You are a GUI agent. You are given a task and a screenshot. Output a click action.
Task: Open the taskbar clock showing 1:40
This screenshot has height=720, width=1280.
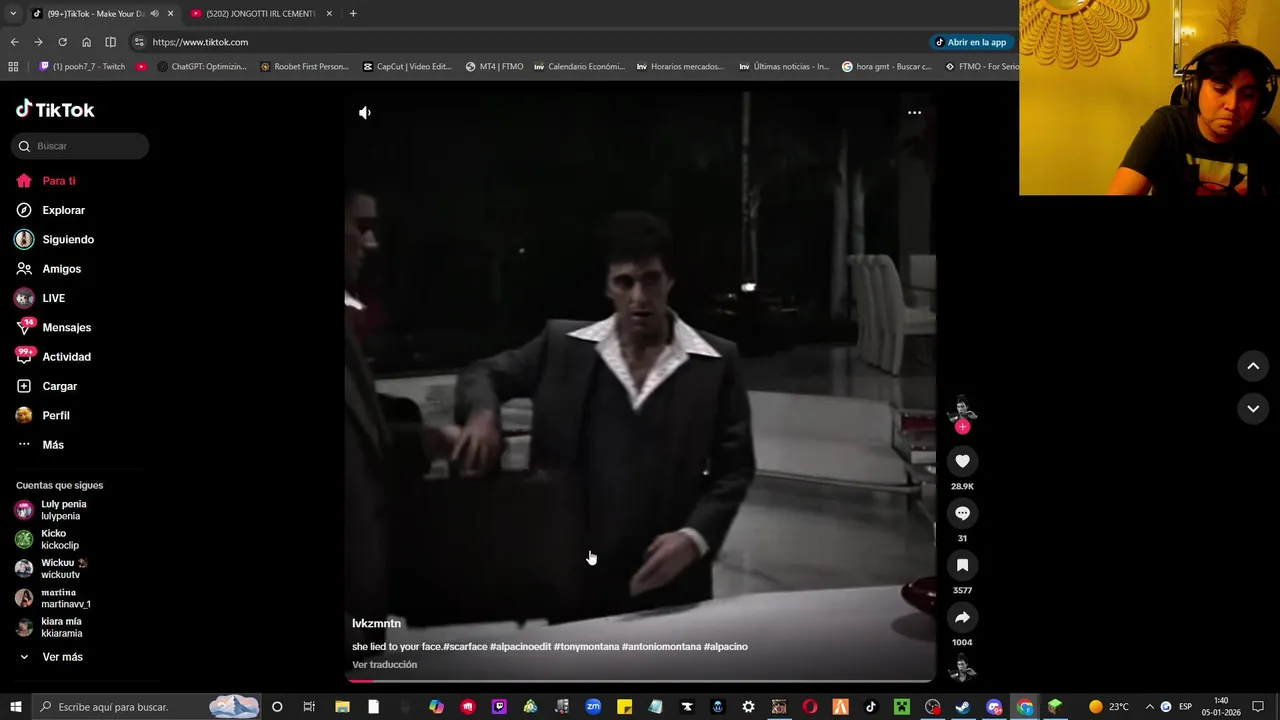[x=1221, y=707]
